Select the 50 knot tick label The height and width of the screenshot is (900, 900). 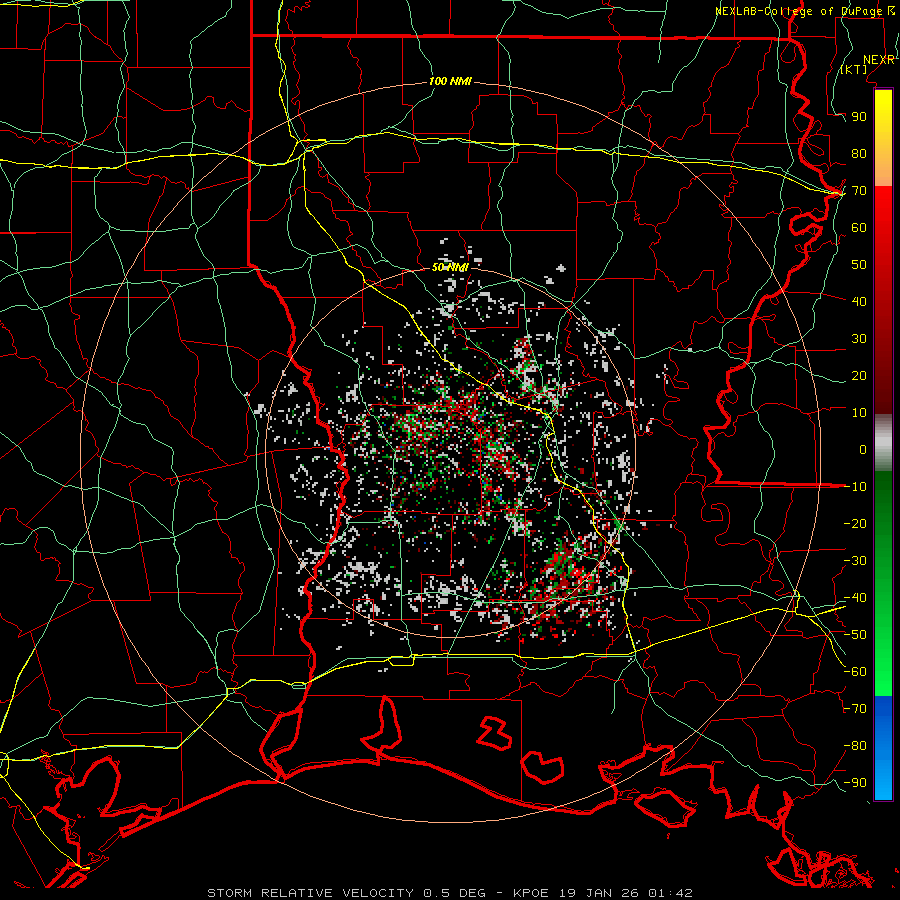(859, 265)
